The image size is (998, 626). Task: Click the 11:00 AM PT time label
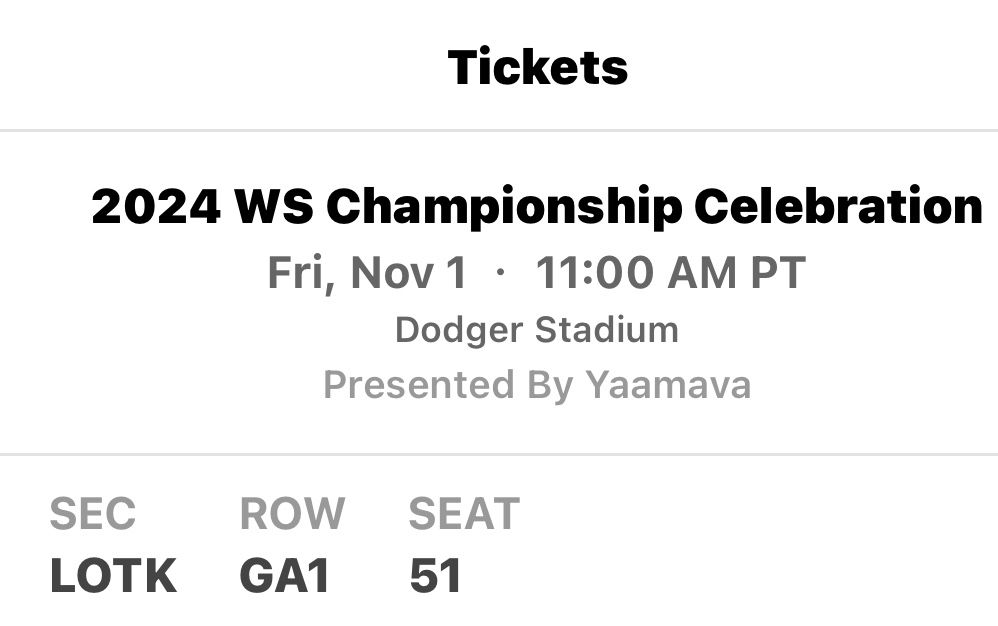pos(672,272)
